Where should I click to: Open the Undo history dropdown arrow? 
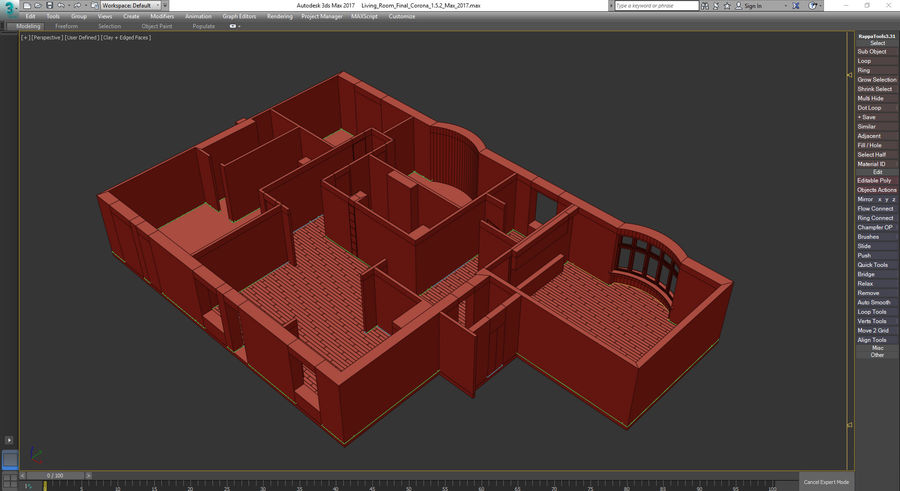point(67,6)
